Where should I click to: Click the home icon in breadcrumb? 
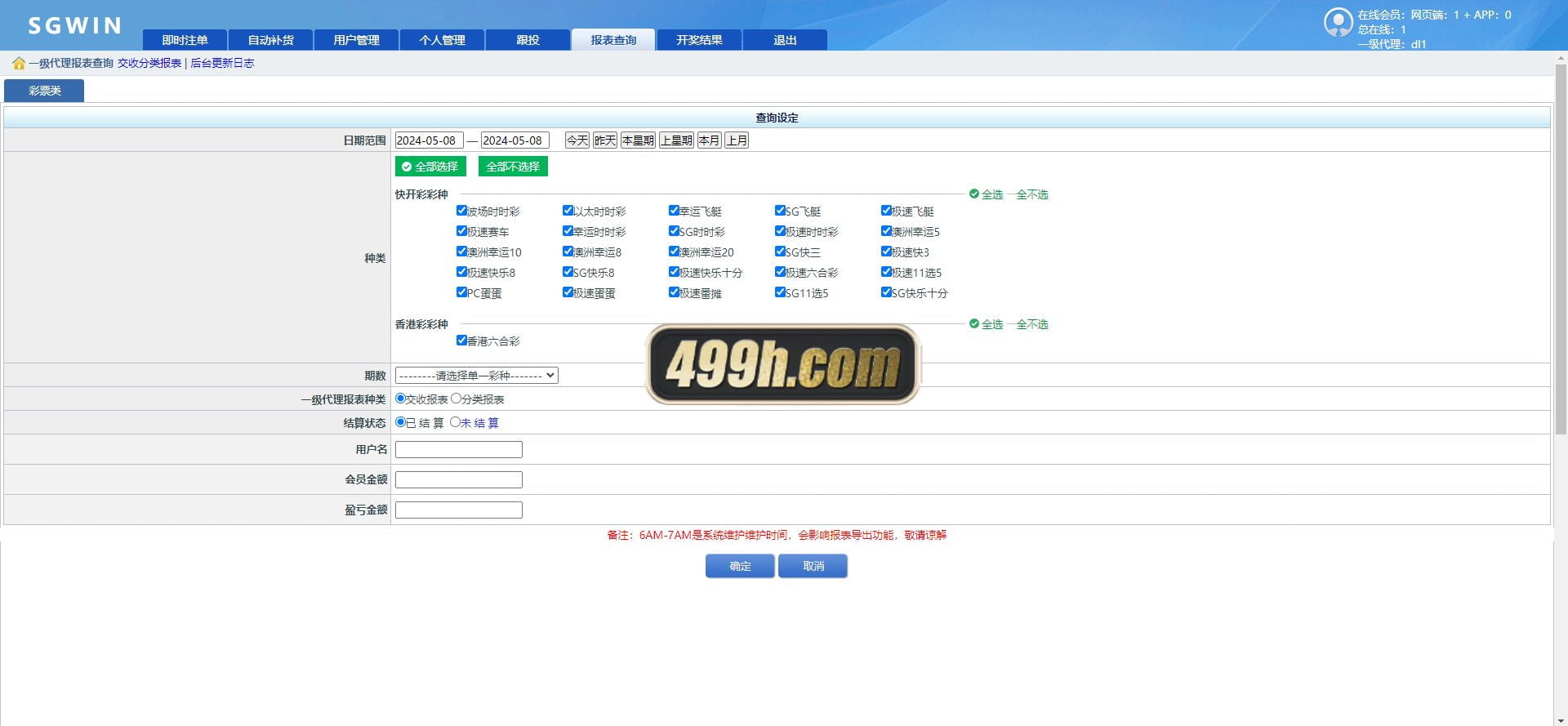(19, 63)
